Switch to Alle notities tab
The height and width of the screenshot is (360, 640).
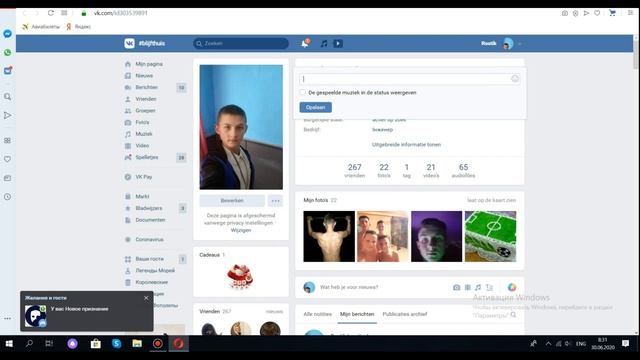pos(318,314)
